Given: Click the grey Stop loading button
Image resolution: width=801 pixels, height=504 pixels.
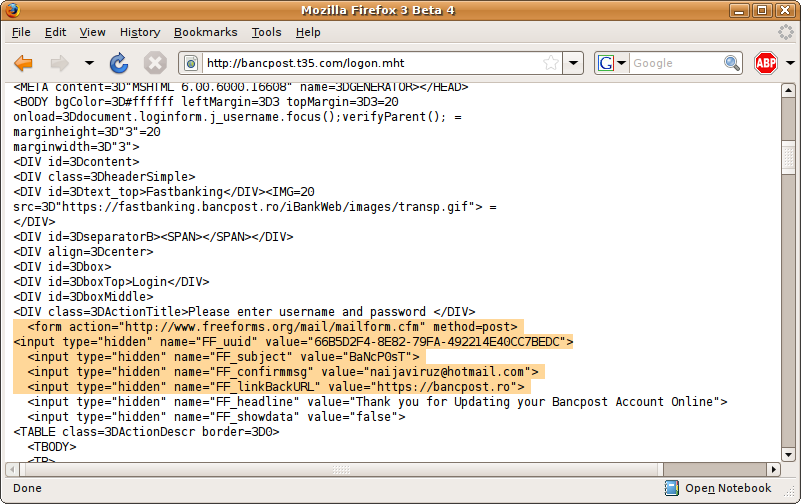Looking at the screenshot, I should pos(155,63).
